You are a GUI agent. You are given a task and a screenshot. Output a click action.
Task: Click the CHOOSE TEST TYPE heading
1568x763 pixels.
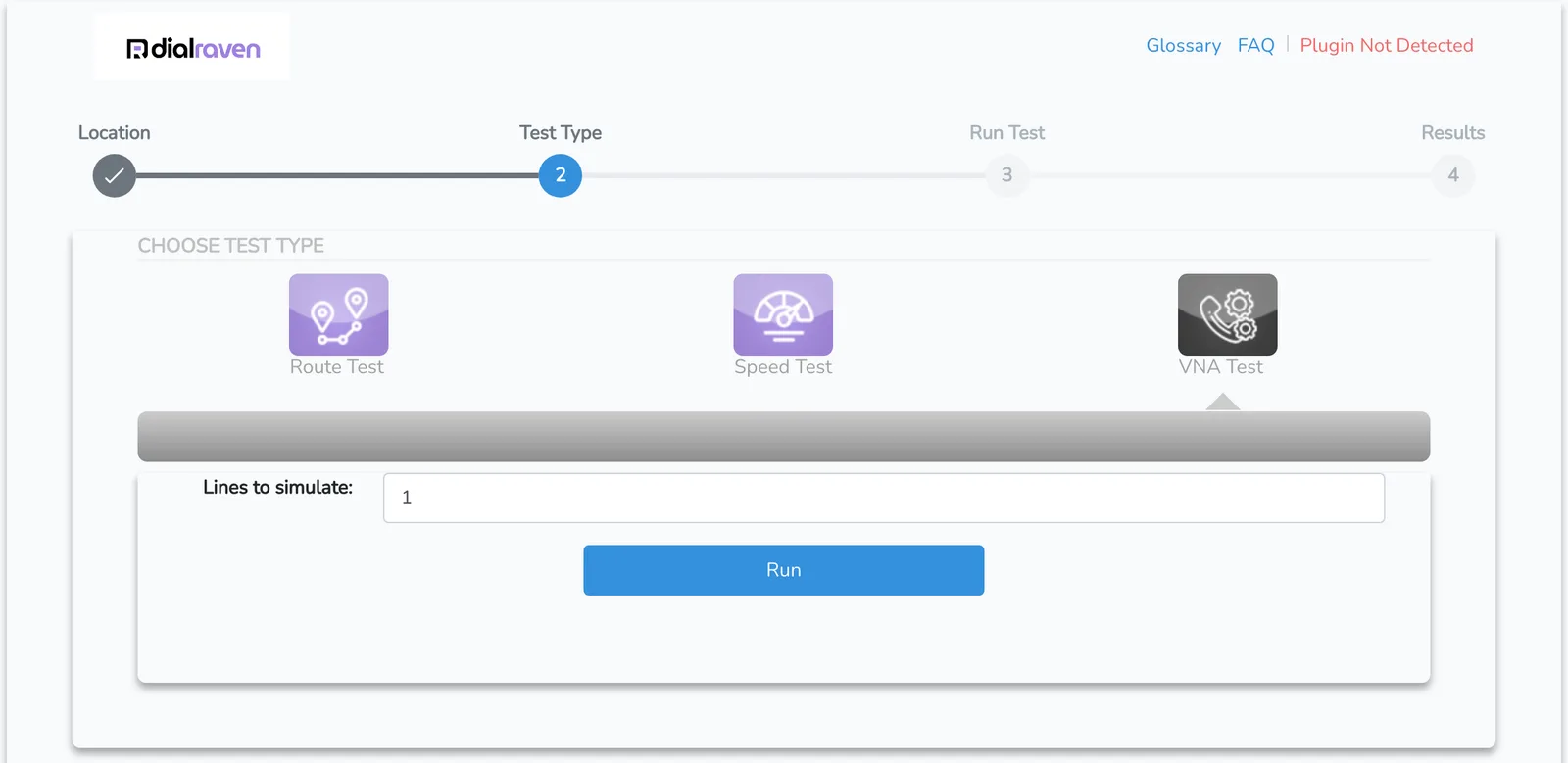point(231,245)
